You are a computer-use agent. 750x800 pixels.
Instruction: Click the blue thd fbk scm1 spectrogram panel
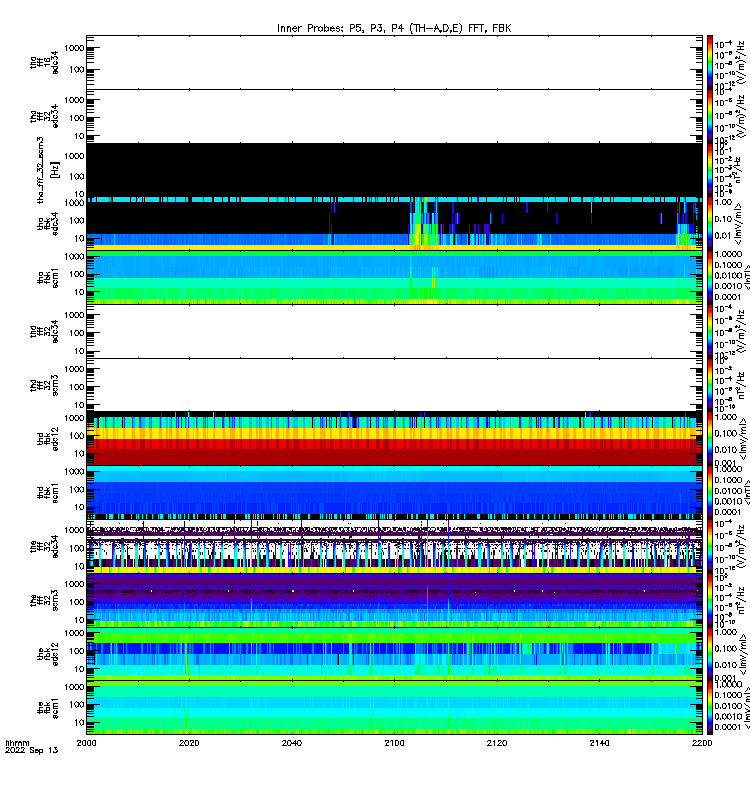pyautogui.click(x=394, y=493)
